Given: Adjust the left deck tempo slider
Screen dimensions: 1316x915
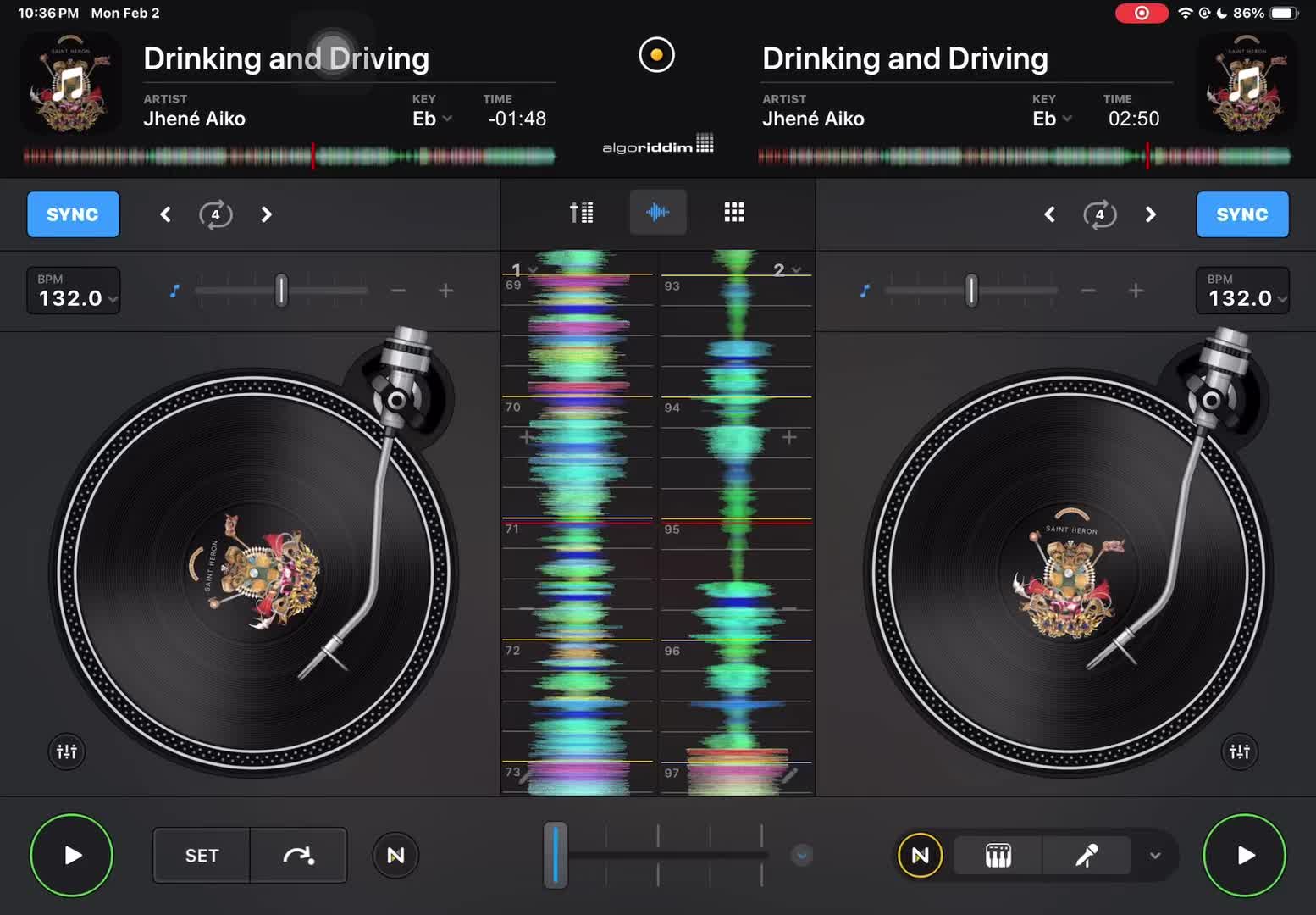Looking at the screenshot, I should (x=281, y=291).
